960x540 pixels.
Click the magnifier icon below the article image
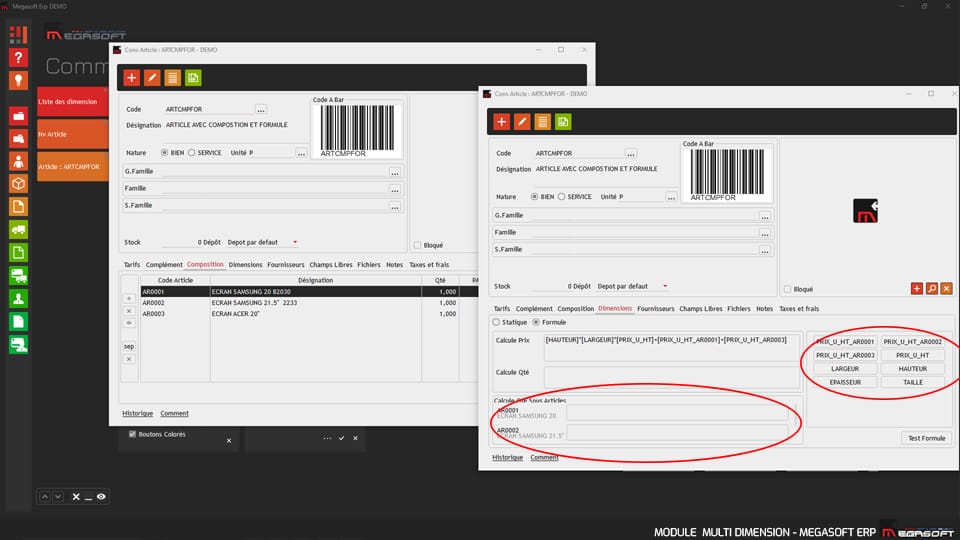[x=931, y=288]
